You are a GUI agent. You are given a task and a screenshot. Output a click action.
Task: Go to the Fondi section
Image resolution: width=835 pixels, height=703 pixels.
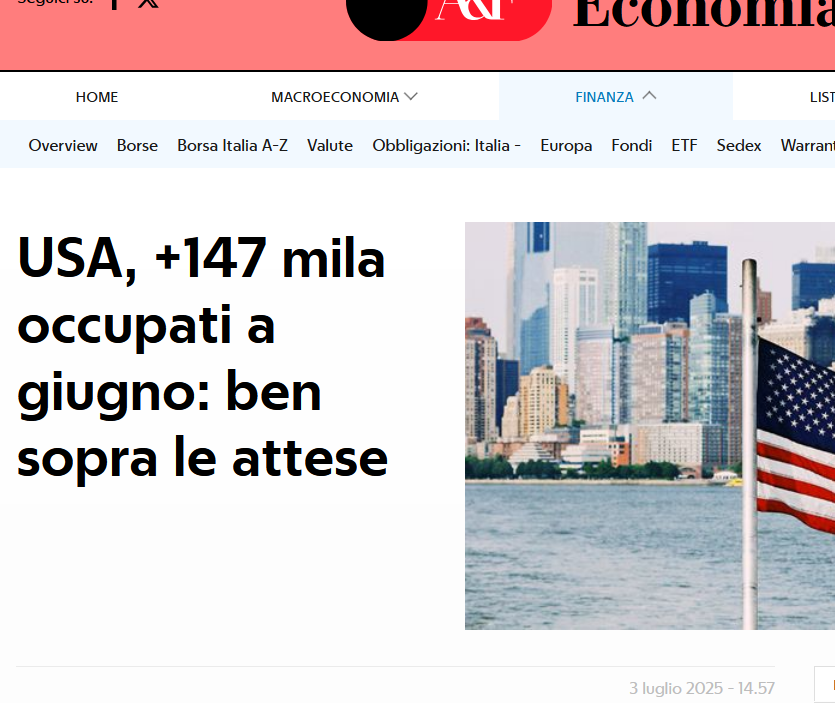632,145
